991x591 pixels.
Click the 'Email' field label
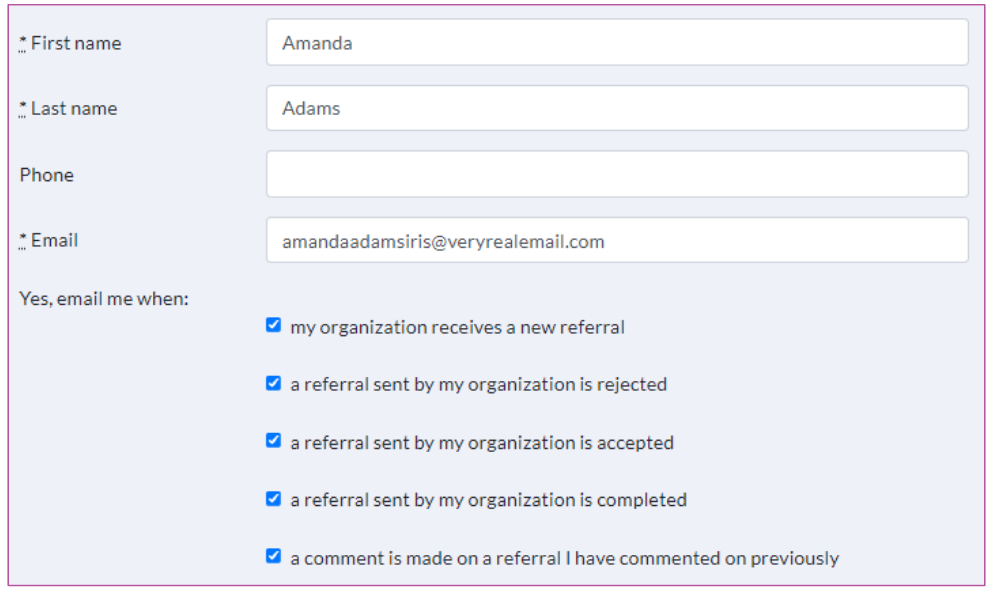click(x=54, y=240)
